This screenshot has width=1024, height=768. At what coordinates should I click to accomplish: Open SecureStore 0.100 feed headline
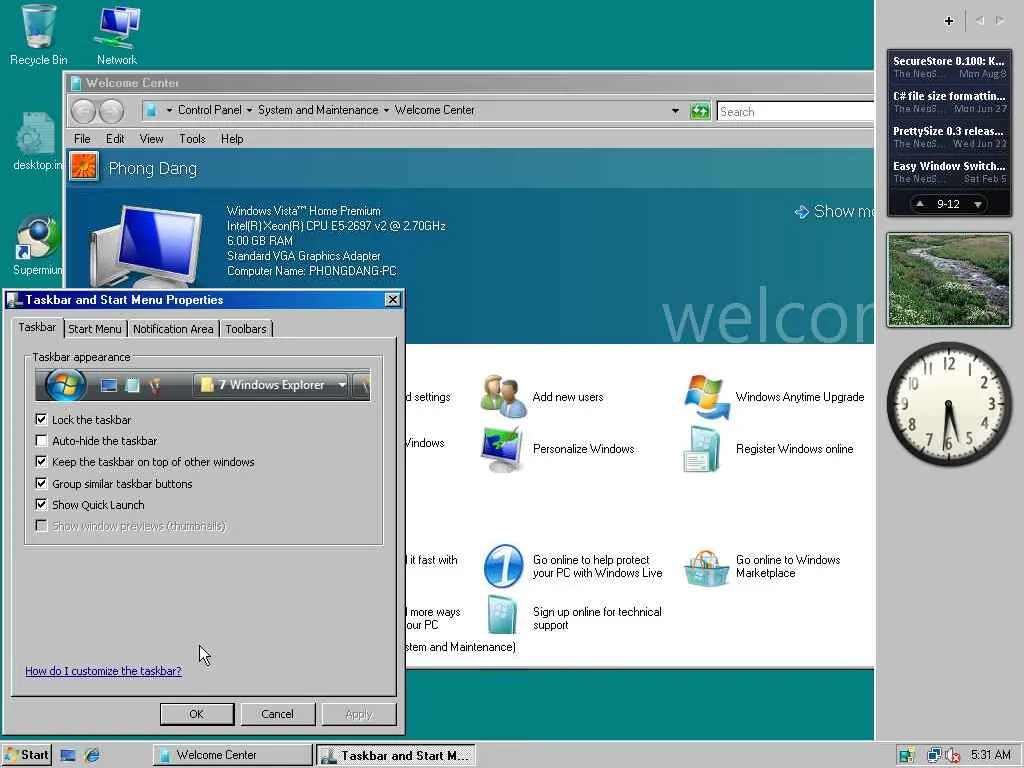coord(949,67)
